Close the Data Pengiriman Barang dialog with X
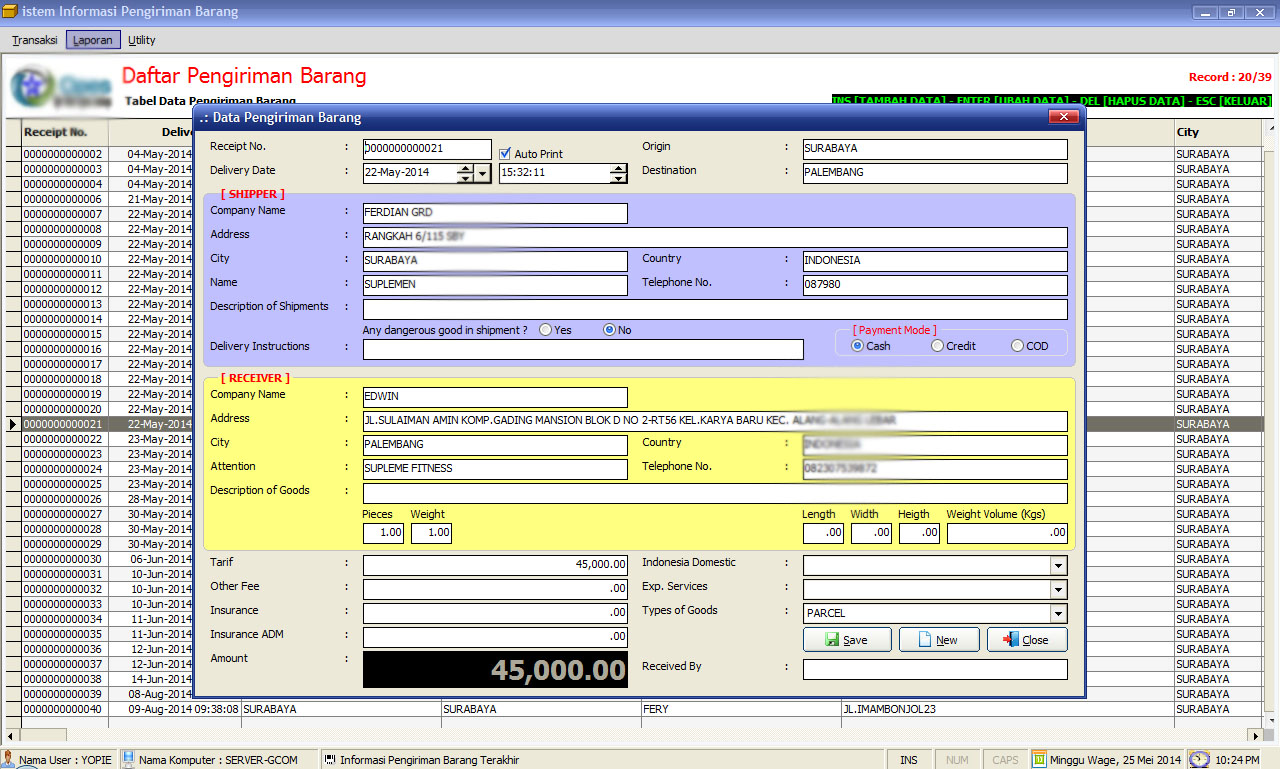Image resolution: width=1280 pixels, height=769 pixels. click(x=1062, y=117)
